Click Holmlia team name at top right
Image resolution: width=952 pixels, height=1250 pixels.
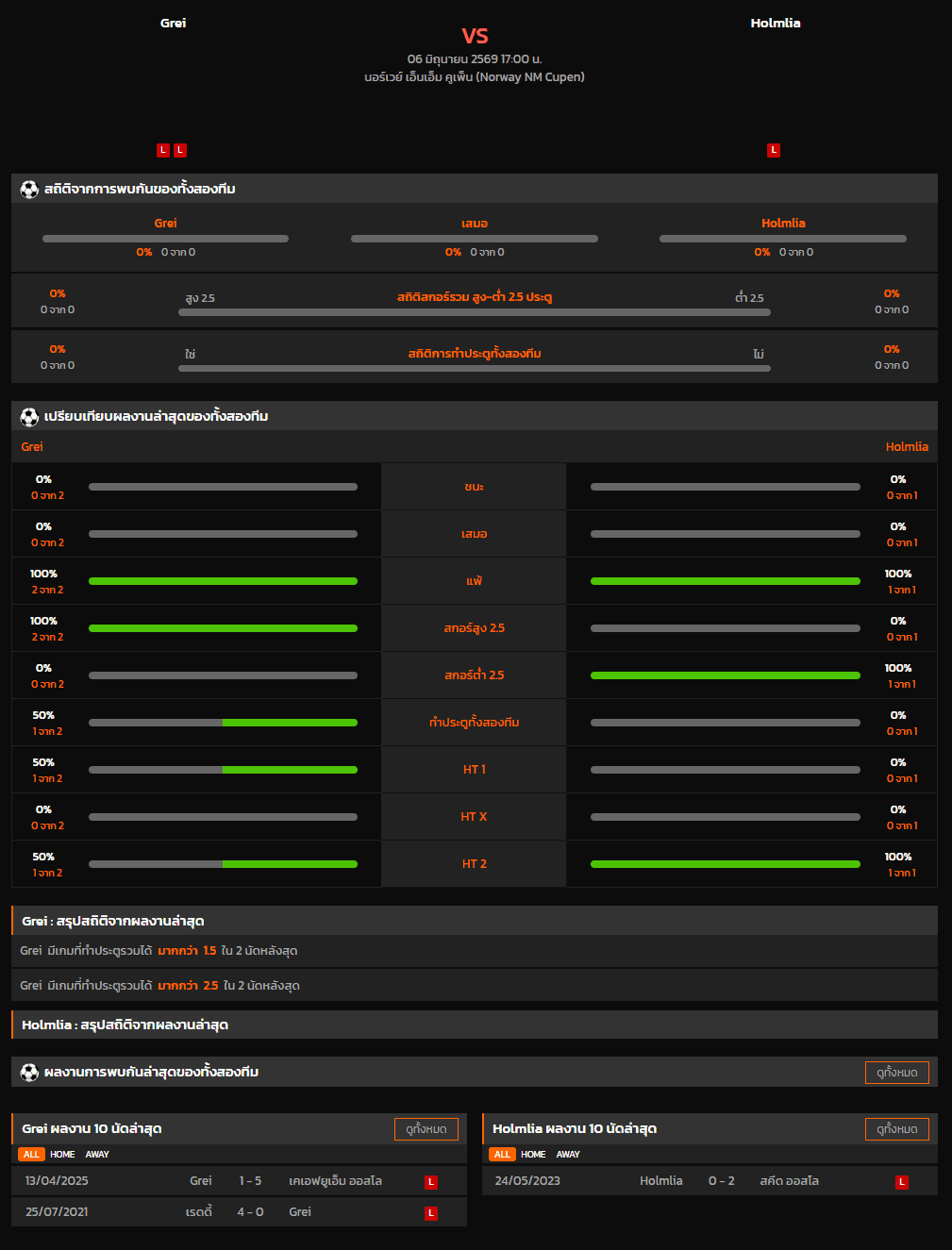click(x=776, y=23)
